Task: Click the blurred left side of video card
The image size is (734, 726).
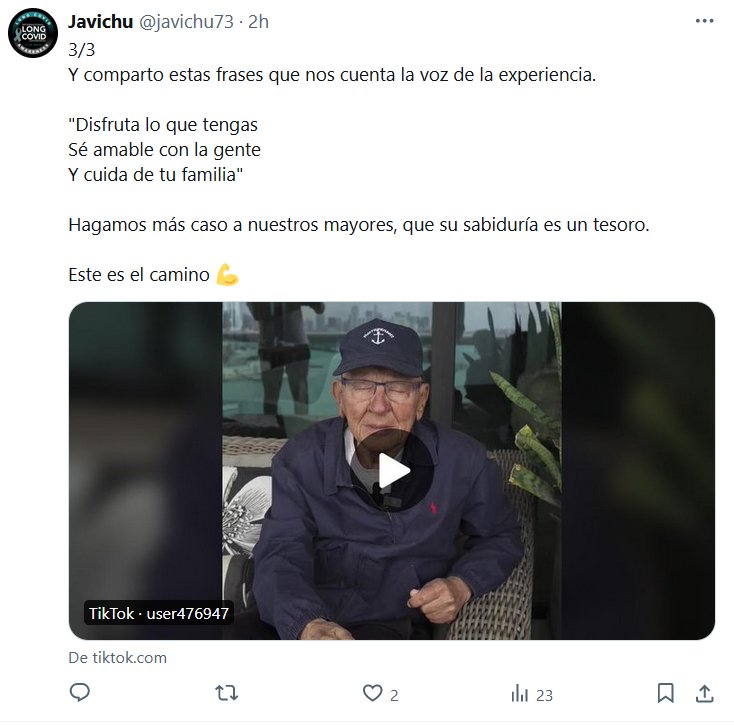Action: click(146, 470)
